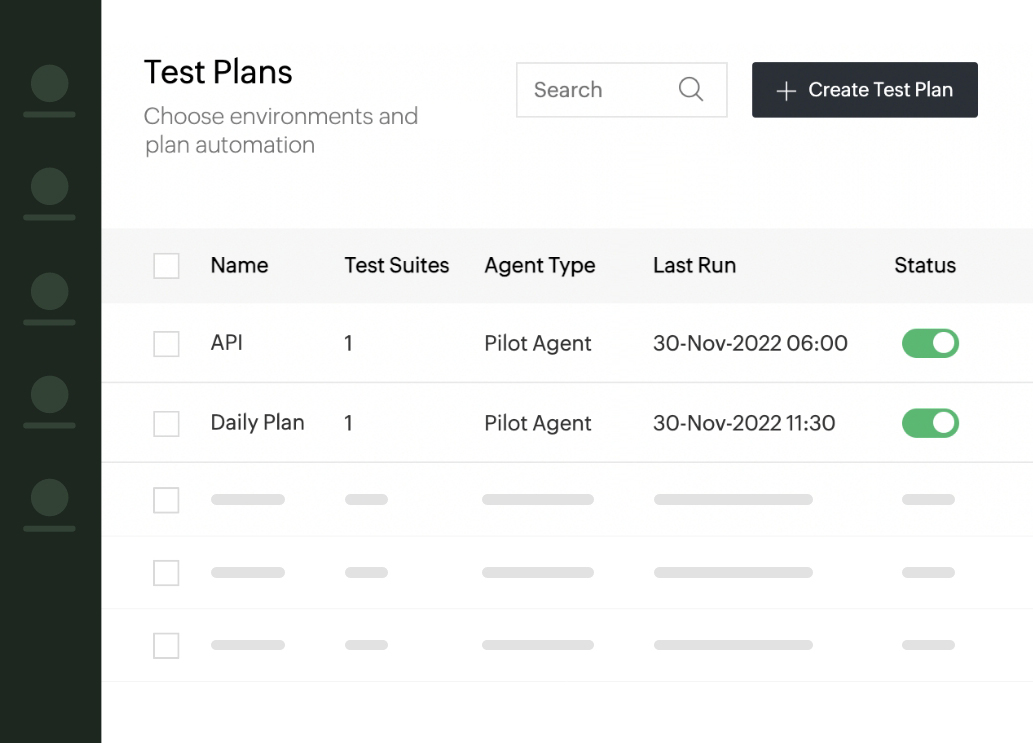Sort by the Name column header
This screenshot has height=743, width=1033.
click(239, 266)
